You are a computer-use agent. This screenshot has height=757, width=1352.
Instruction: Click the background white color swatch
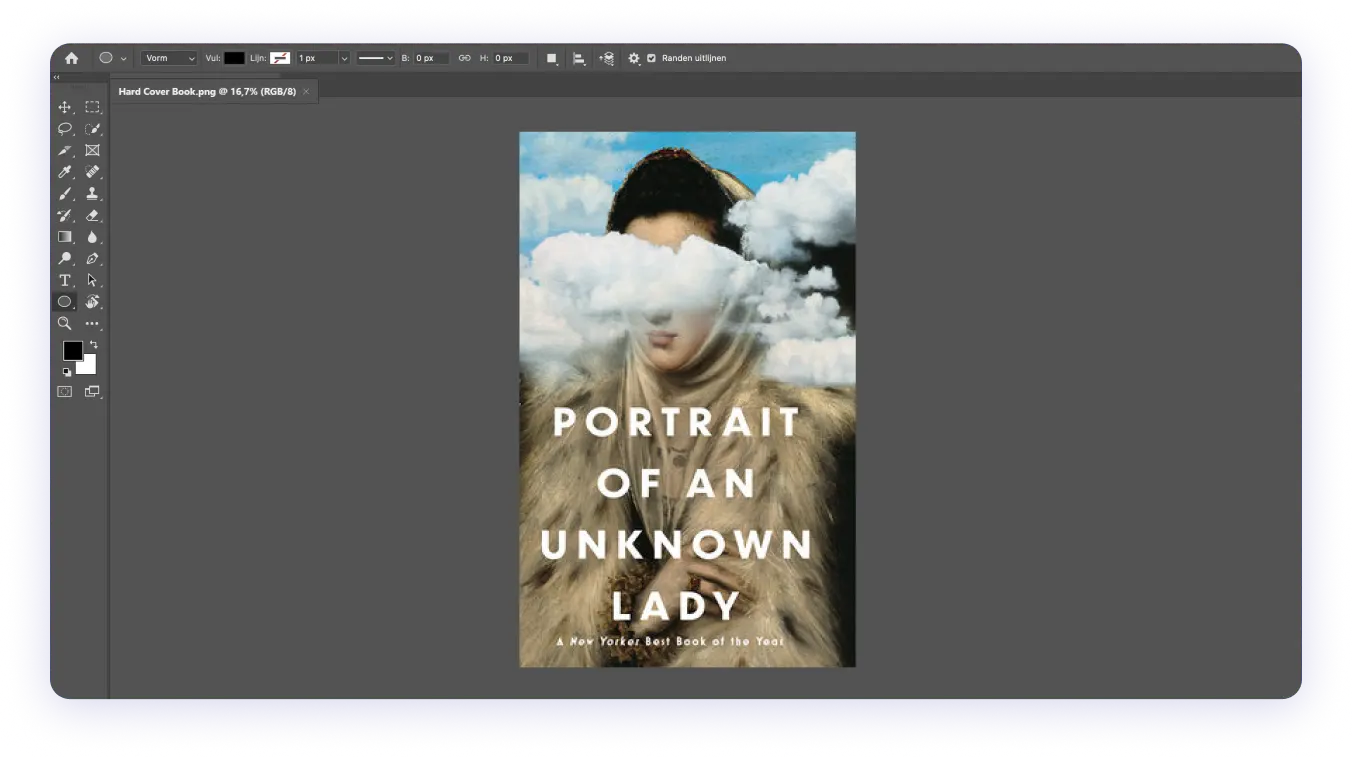[x=88, y=367]
